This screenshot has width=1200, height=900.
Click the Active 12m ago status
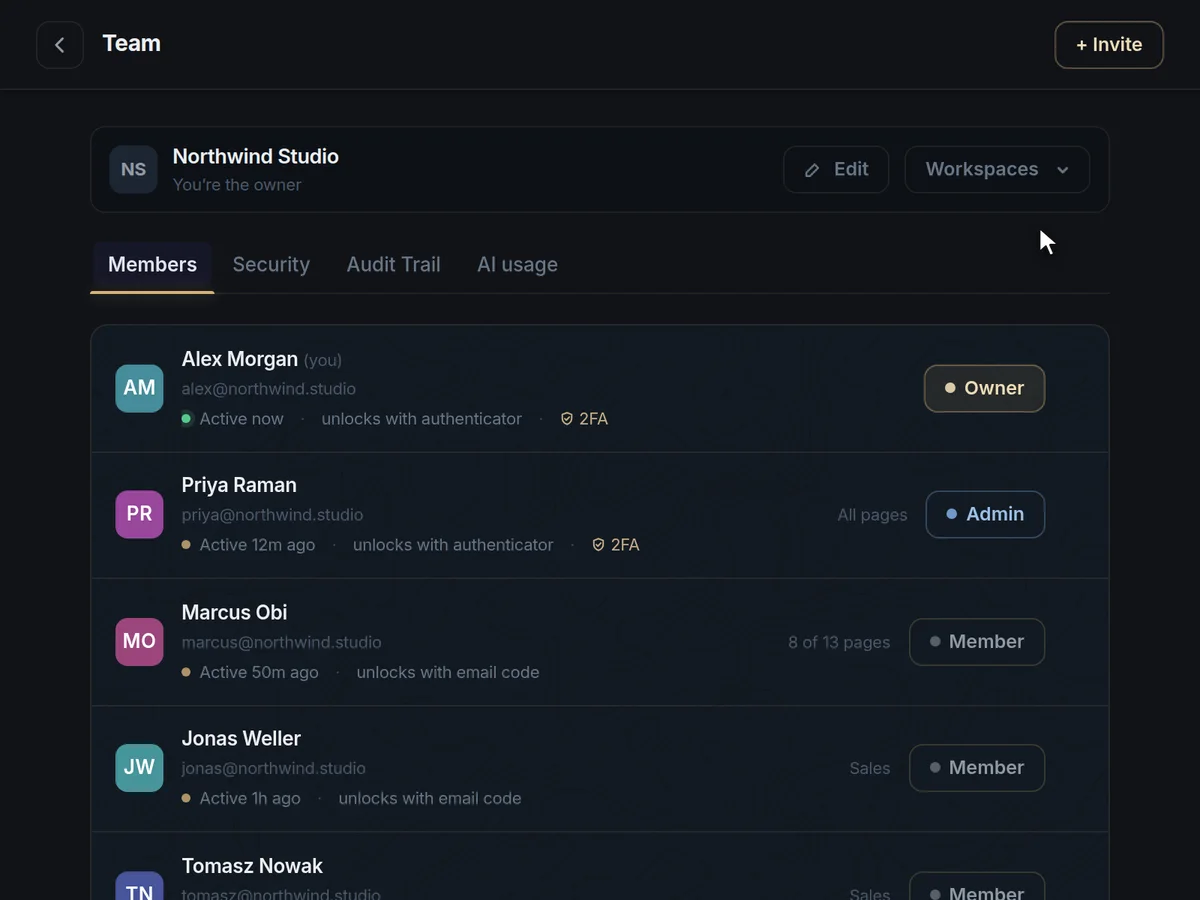pyautogui.click(x=248, y=545)
